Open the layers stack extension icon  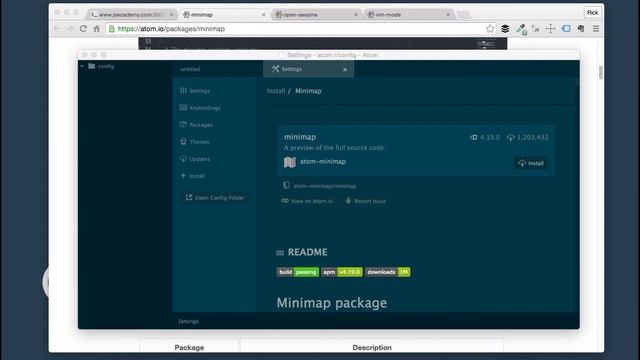[x=505, y=29]
